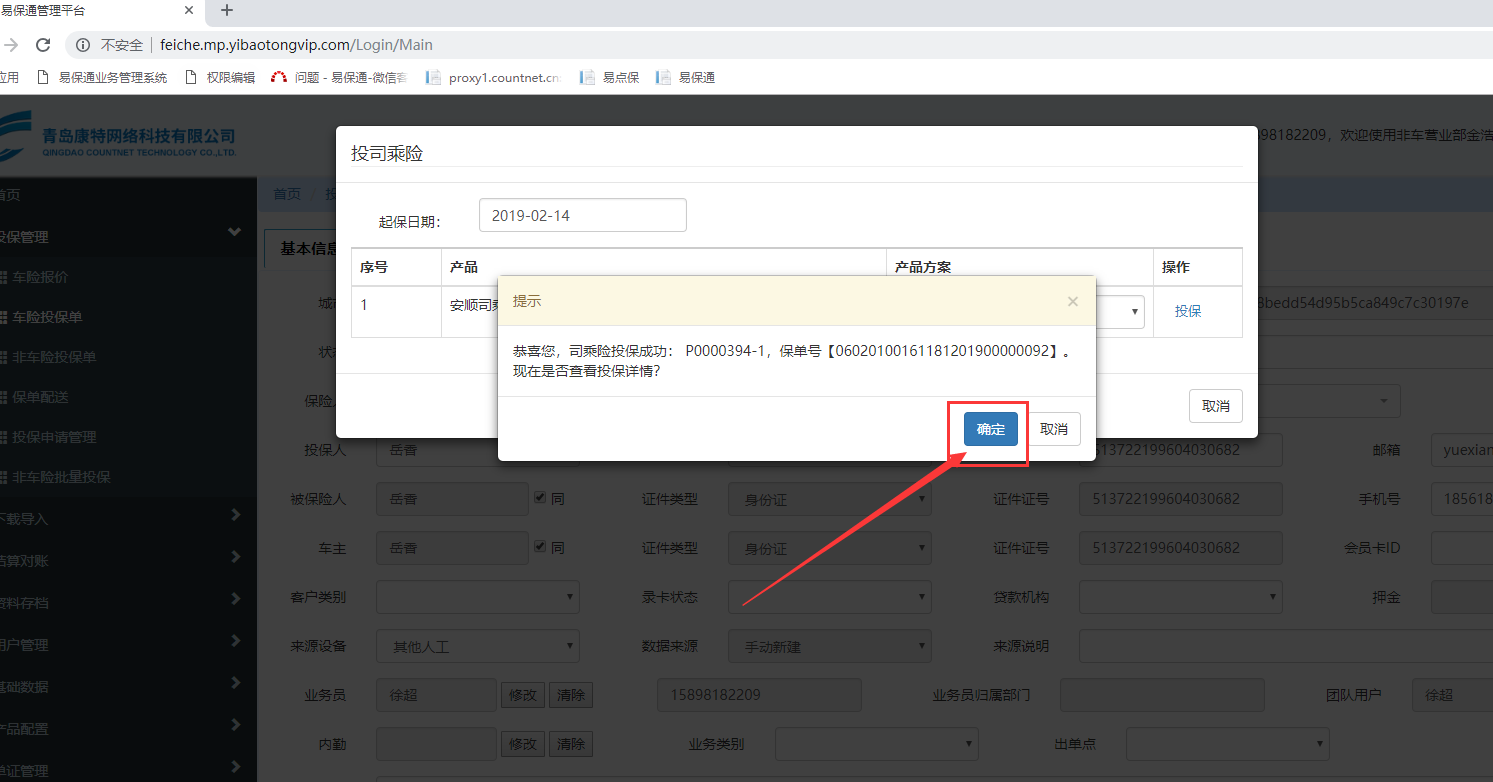Click the 确定 button in the prompt dialog
Image resolution: width=1493 pixels, height=782 pixels.
(x=990, y=429)
